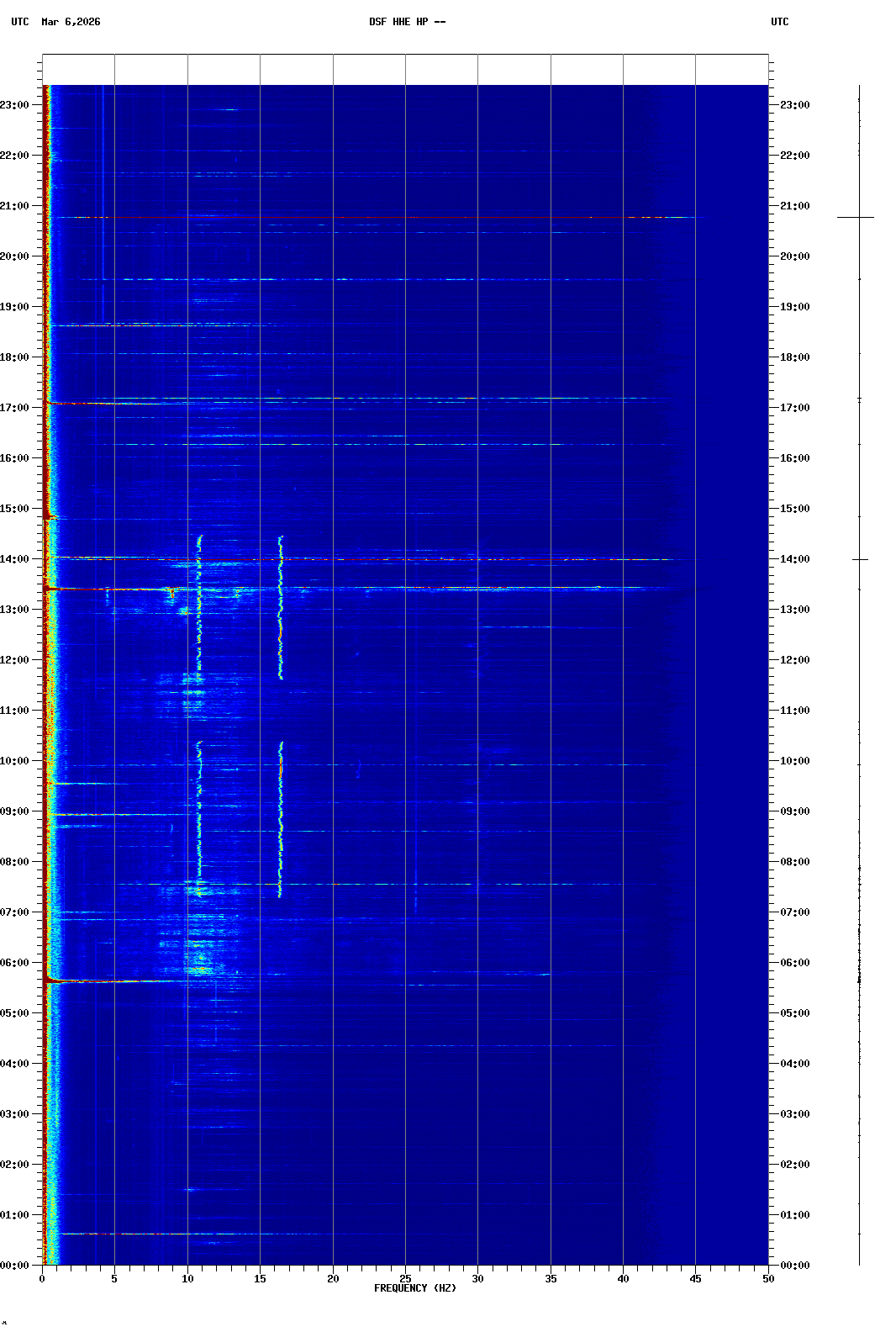Click the 09:00 label on the left time axis

[15, 811]
